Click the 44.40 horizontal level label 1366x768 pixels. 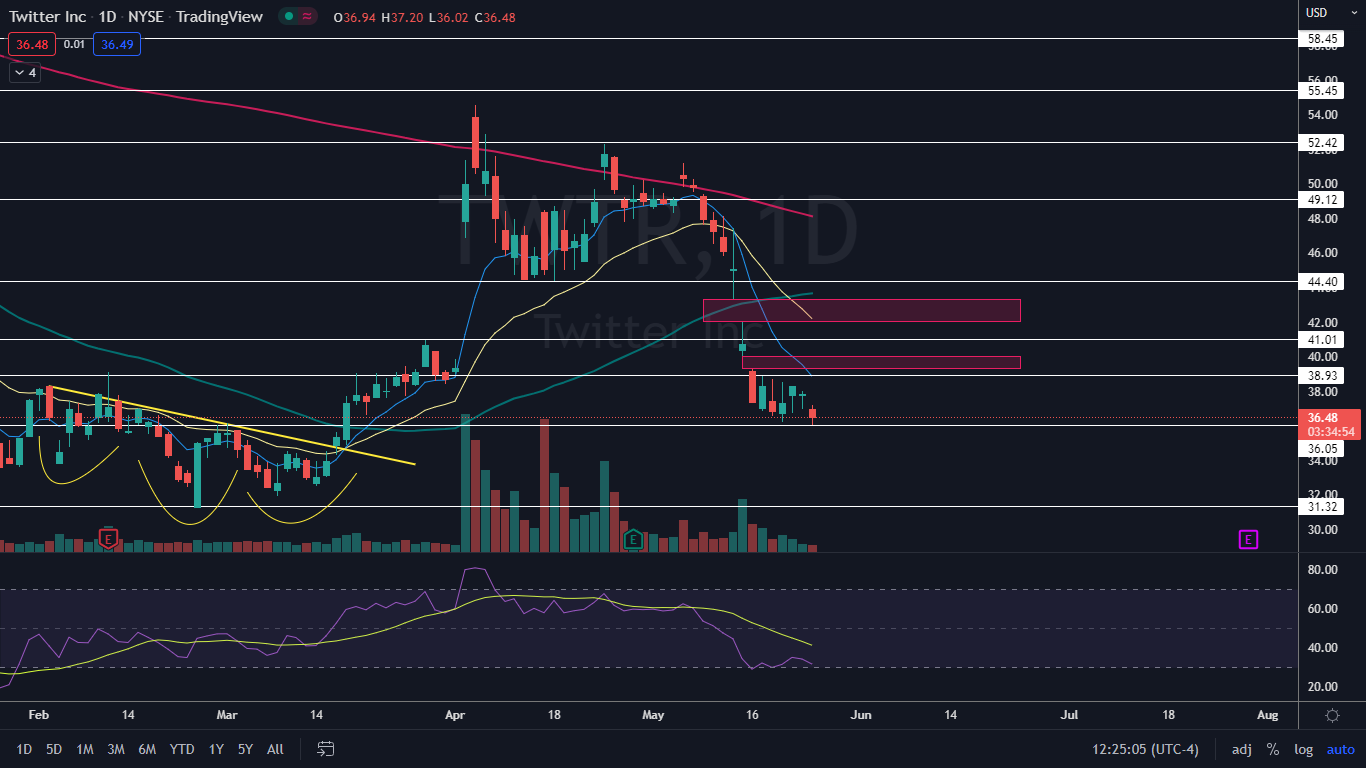[x=1322, y=281]
